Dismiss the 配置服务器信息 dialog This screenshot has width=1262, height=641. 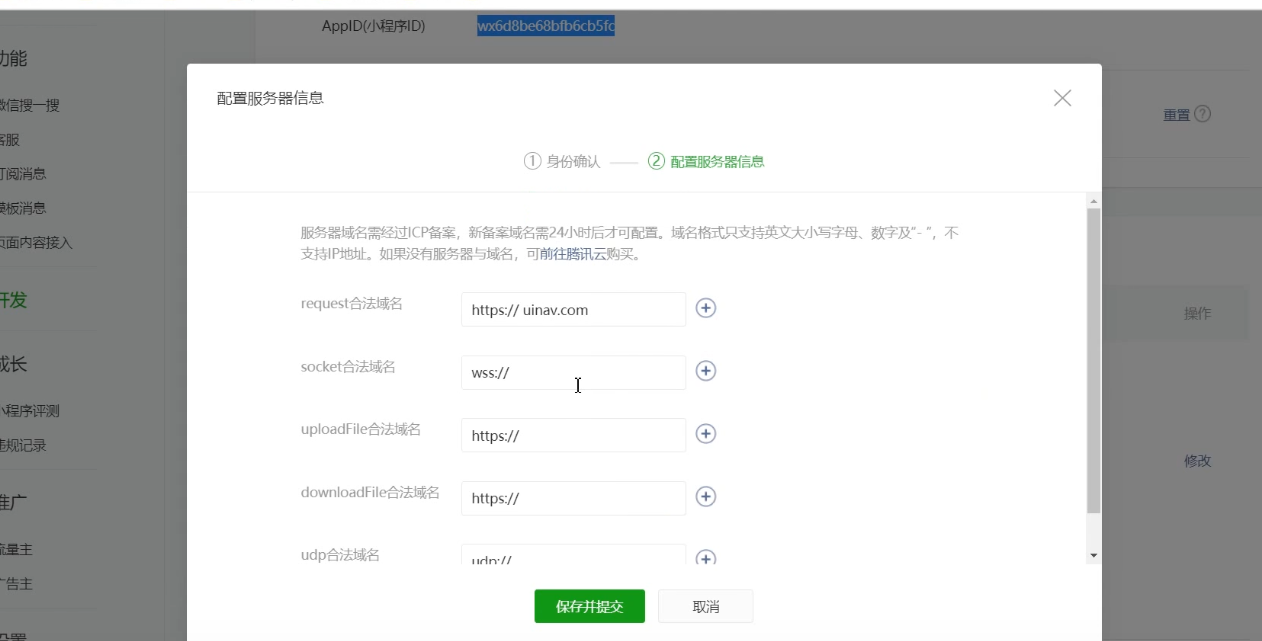(x=1062, y=97)
